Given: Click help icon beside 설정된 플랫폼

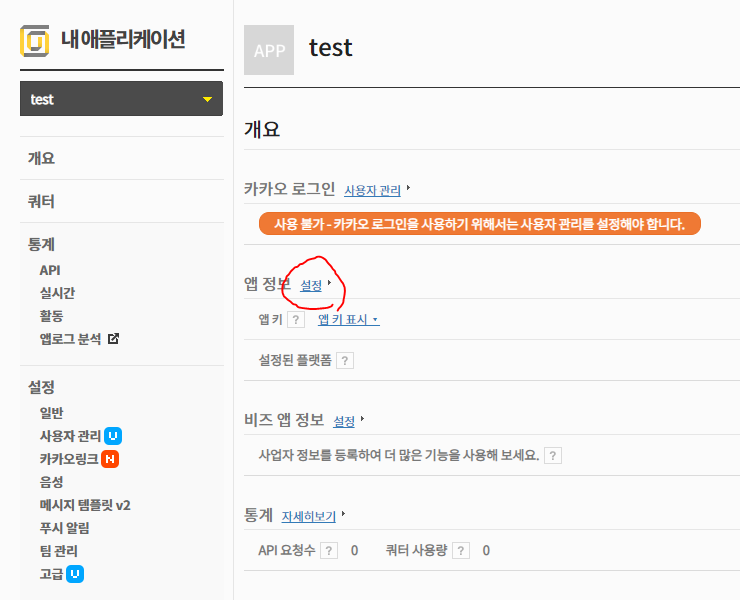Looking at the screenshot, I should (345, 361).
